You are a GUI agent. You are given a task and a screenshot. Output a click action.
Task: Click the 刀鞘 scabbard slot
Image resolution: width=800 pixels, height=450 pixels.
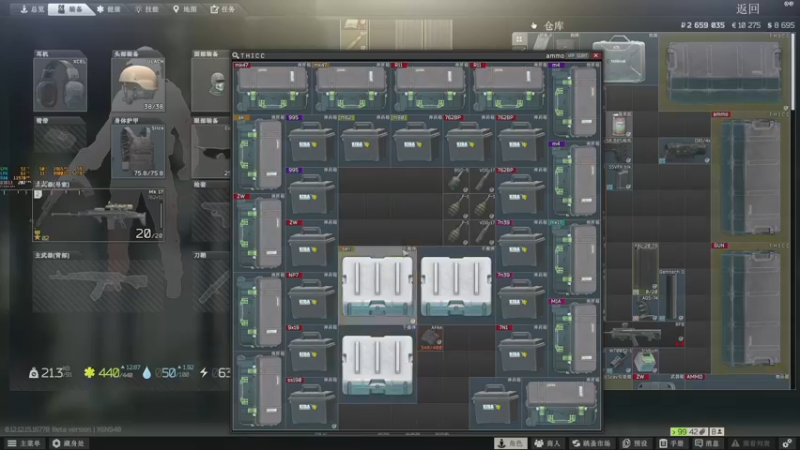(x=211, y=286)
